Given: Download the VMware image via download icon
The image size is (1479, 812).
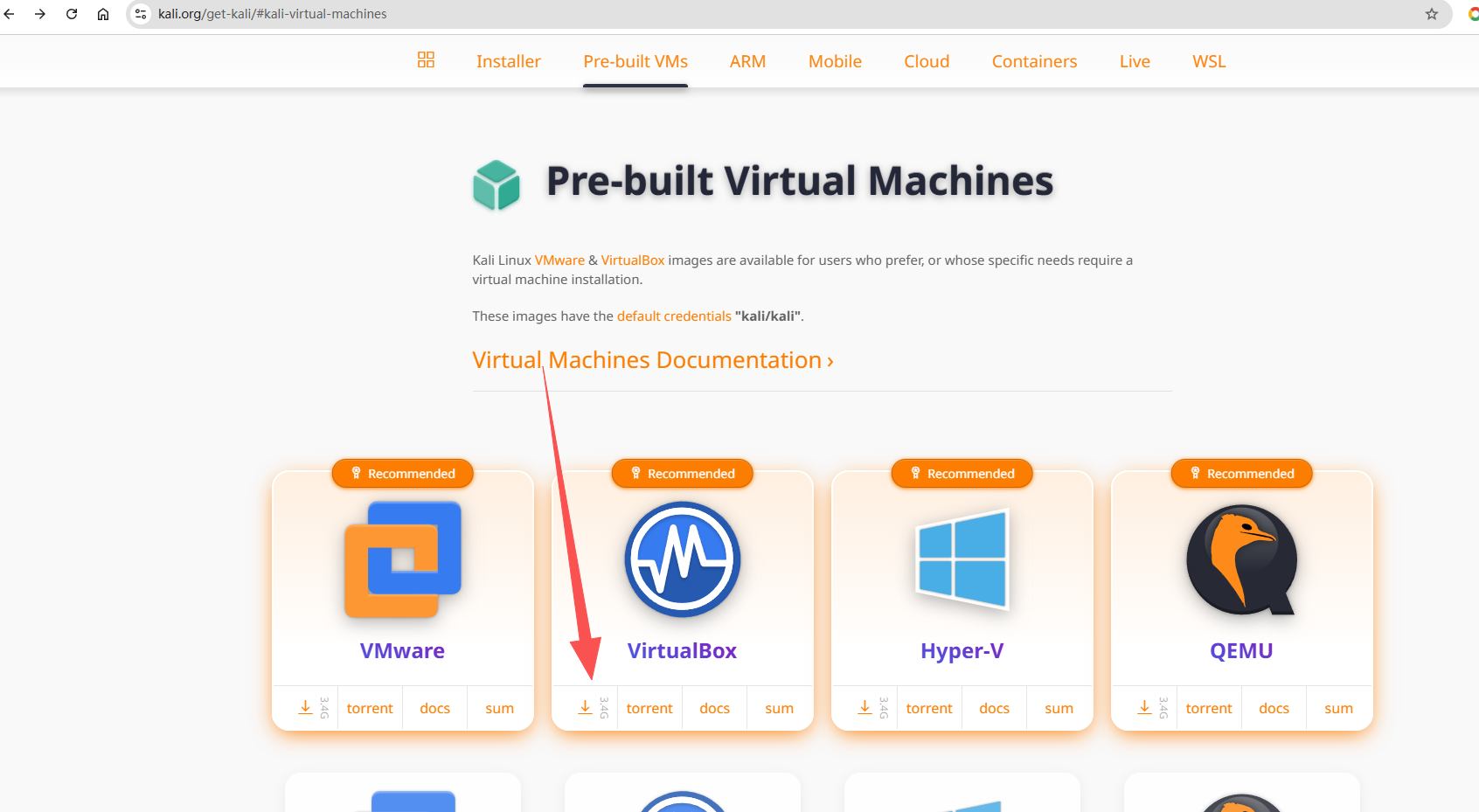Looking at the screenshot, I should tap(305, 707).
